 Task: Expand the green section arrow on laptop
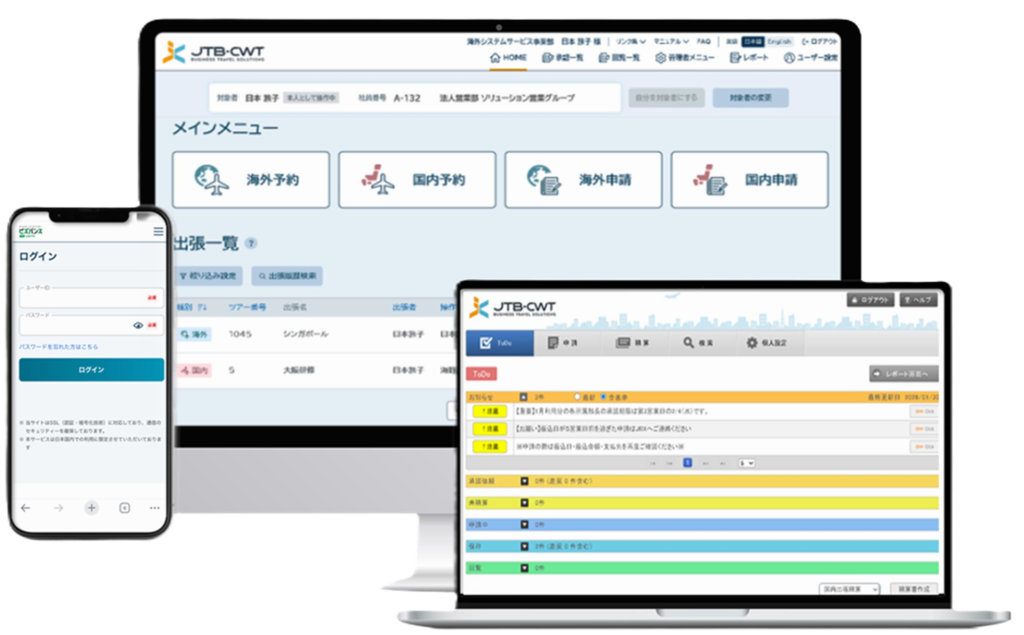coord(524,568)
